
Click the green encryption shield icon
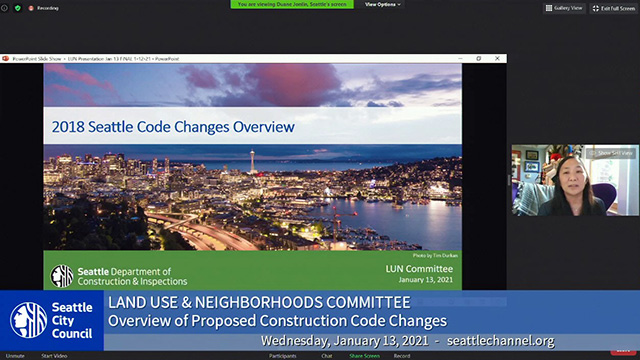coord(18,8)
